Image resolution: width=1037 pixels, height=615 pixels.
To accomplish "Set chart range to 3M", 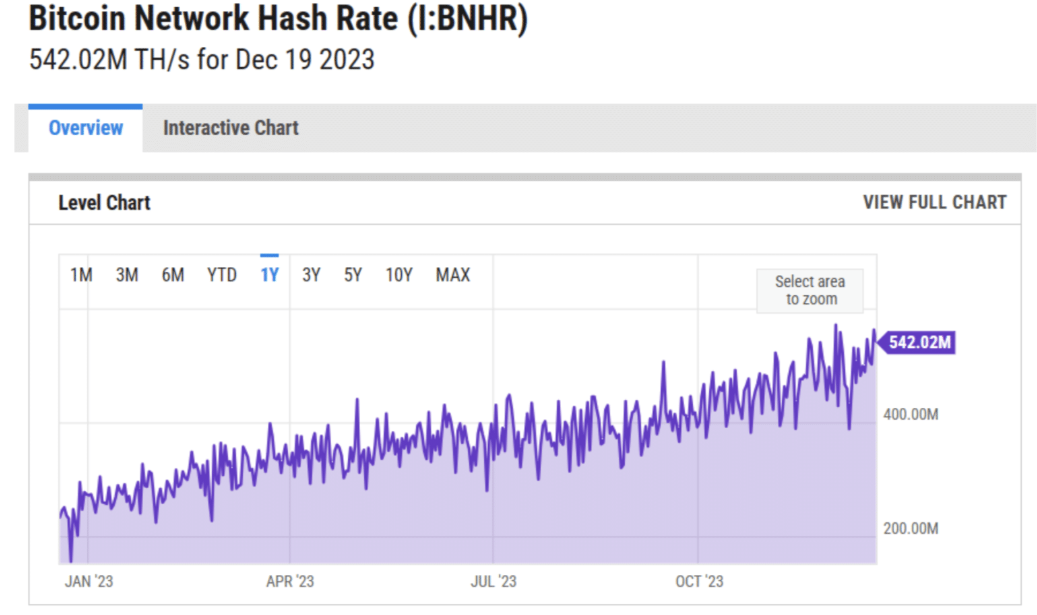I will [x=127, y=275].
